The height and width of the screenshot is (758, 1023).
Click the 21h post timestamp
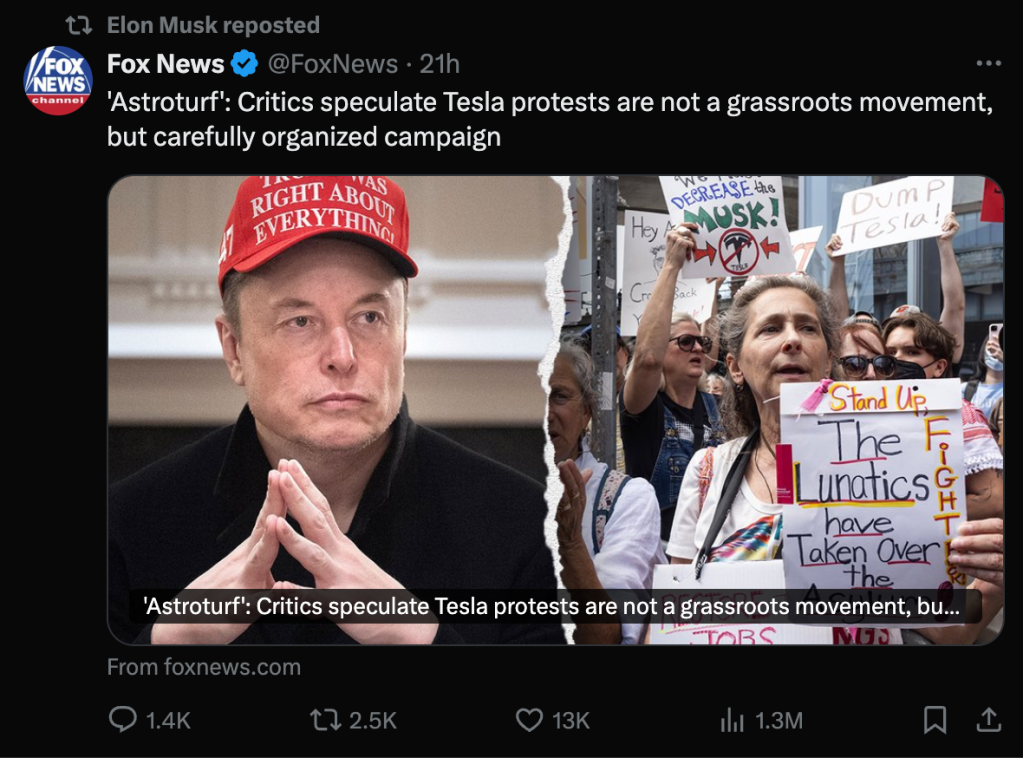[439, 64]
